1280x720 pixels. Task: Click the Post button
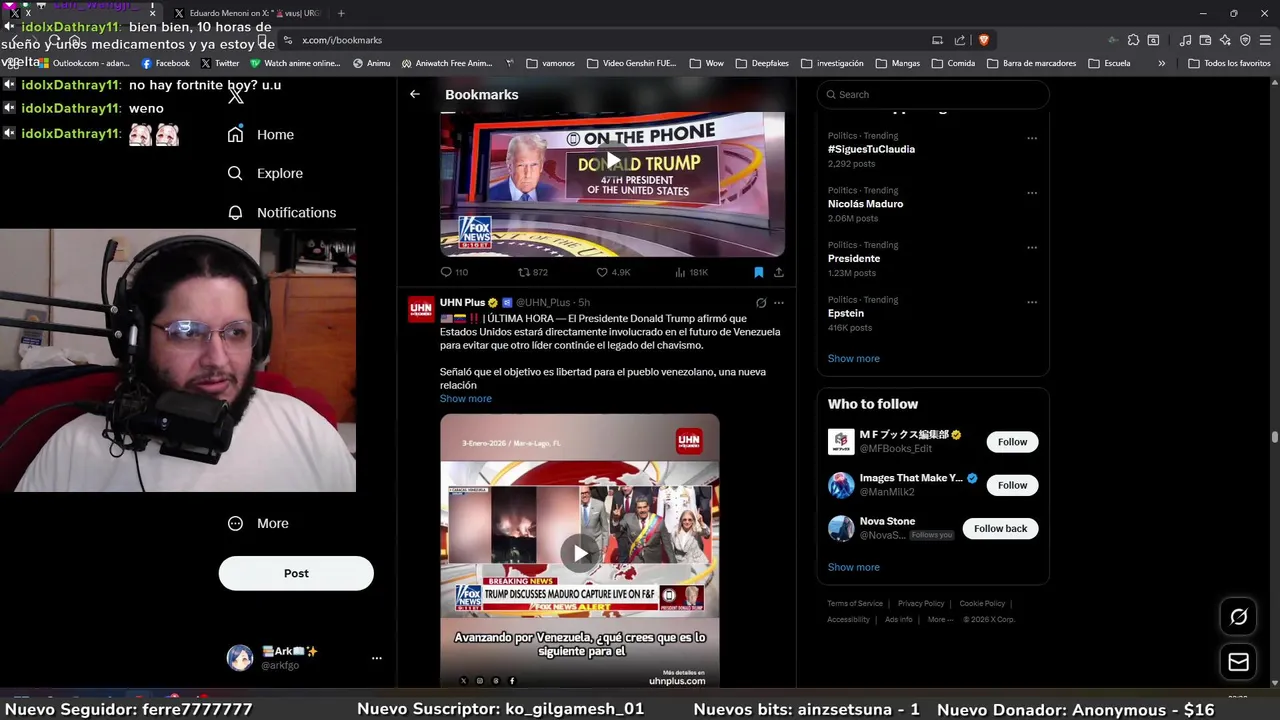(296, 573)
